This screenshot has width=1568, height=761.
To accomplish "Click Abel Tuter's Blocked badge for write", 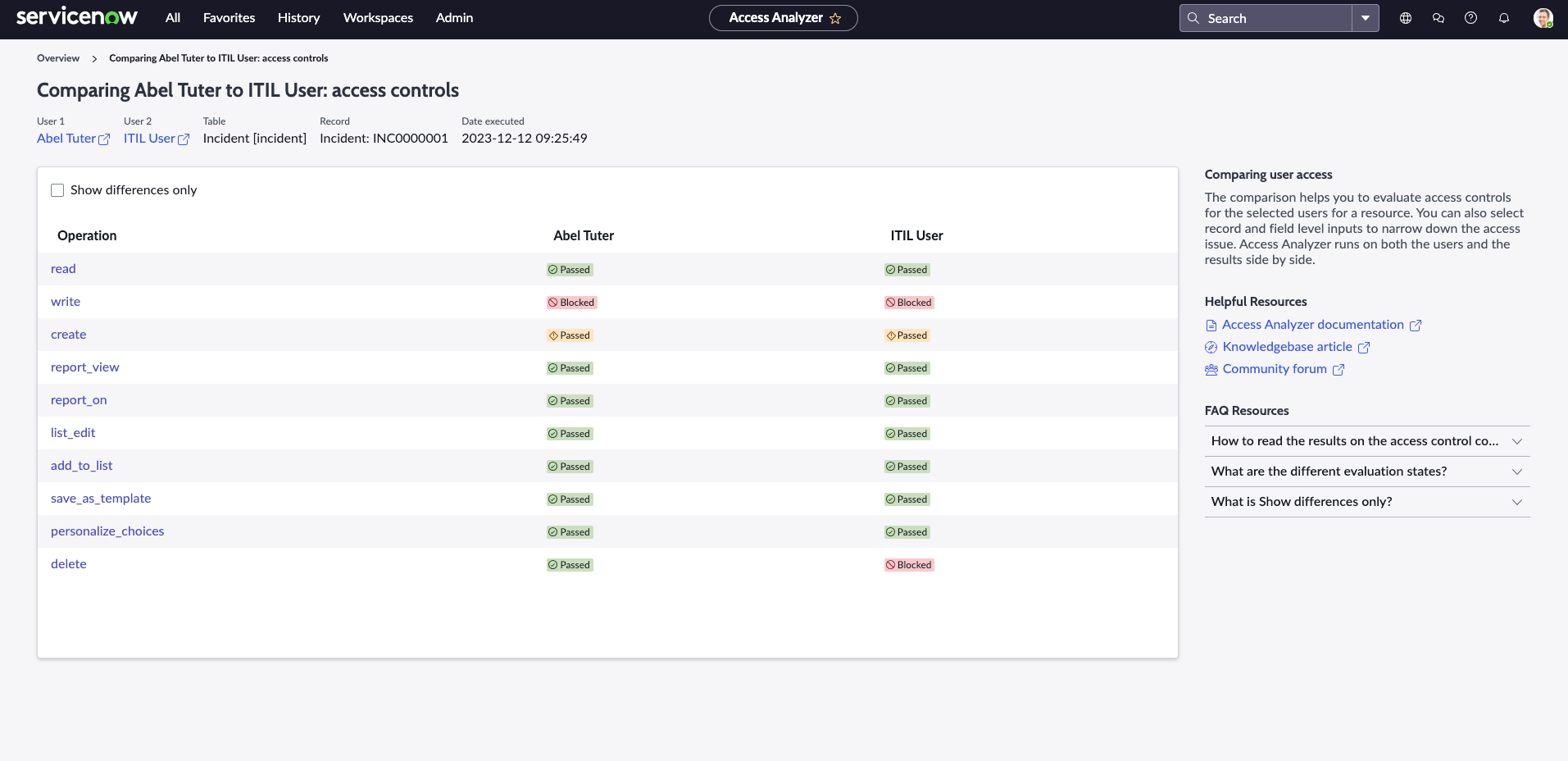I will [572, 303].
